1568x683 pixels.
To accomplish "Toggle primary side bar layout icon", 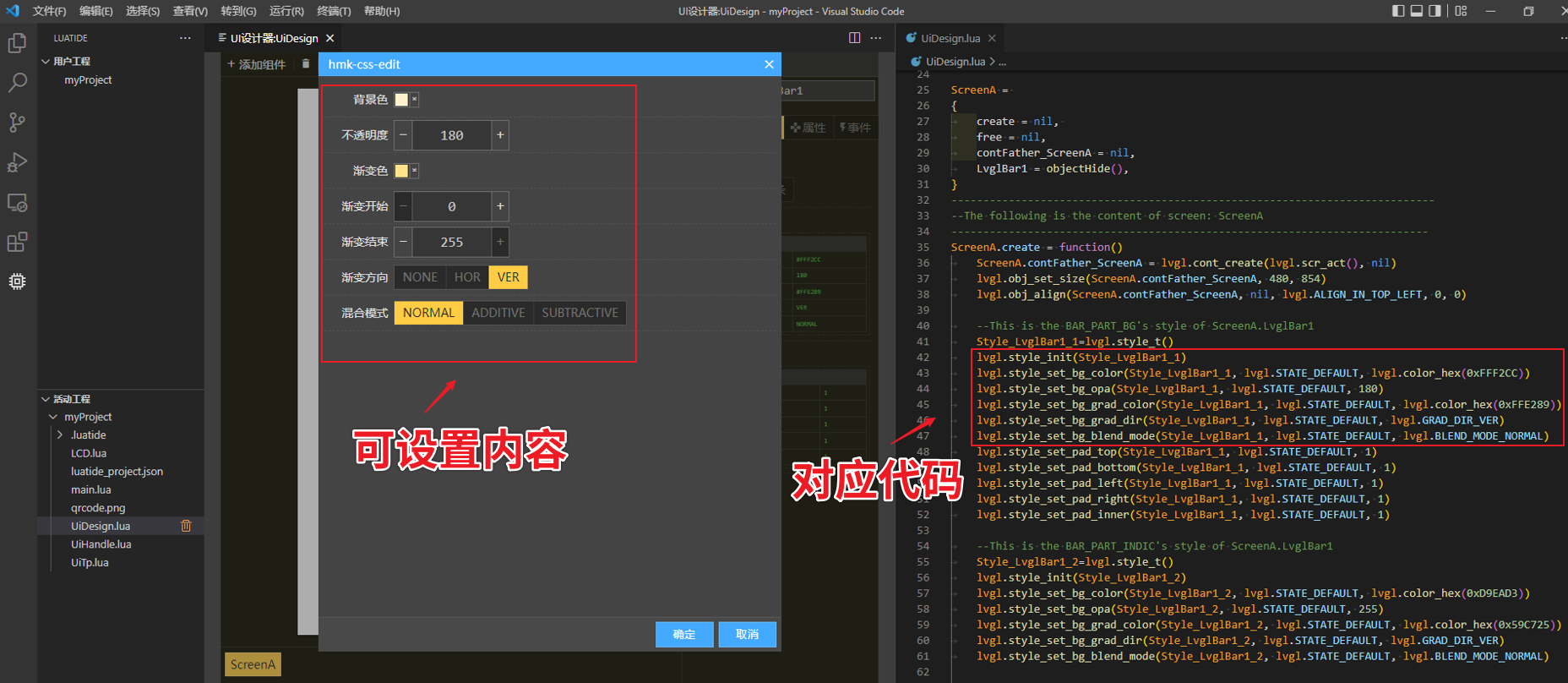I will pyautogui.click(x=1398, y=11).
